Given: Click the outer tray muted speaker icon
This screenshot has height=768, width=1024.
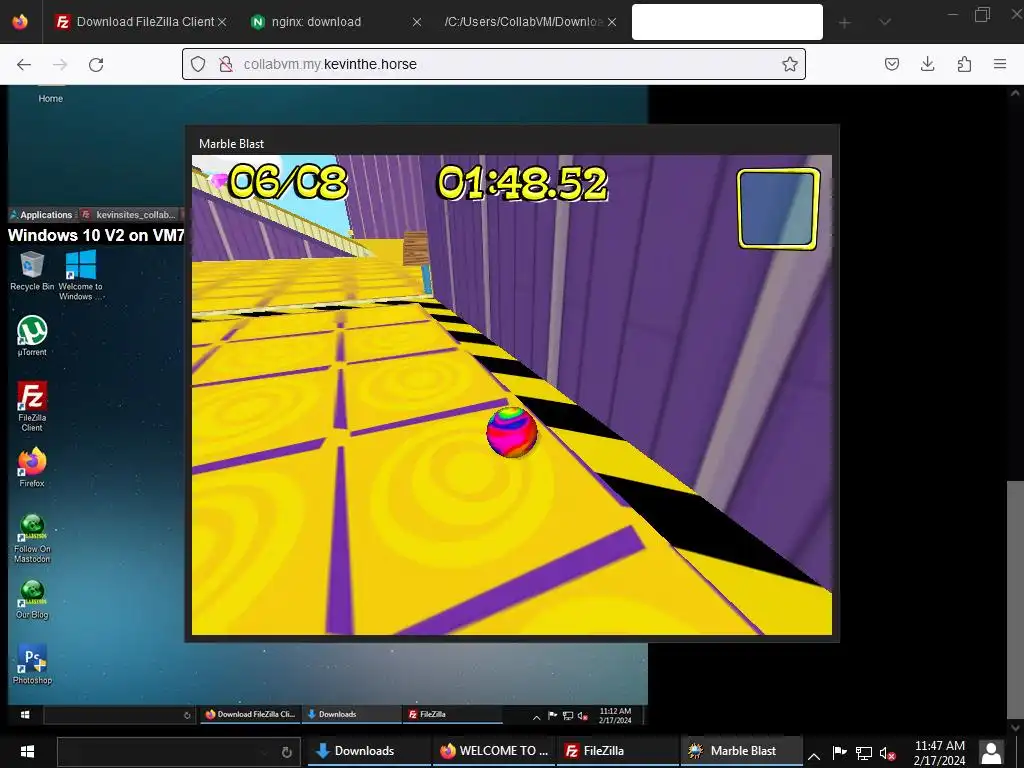Looking at the screenshot, I should tap(887, 753).
